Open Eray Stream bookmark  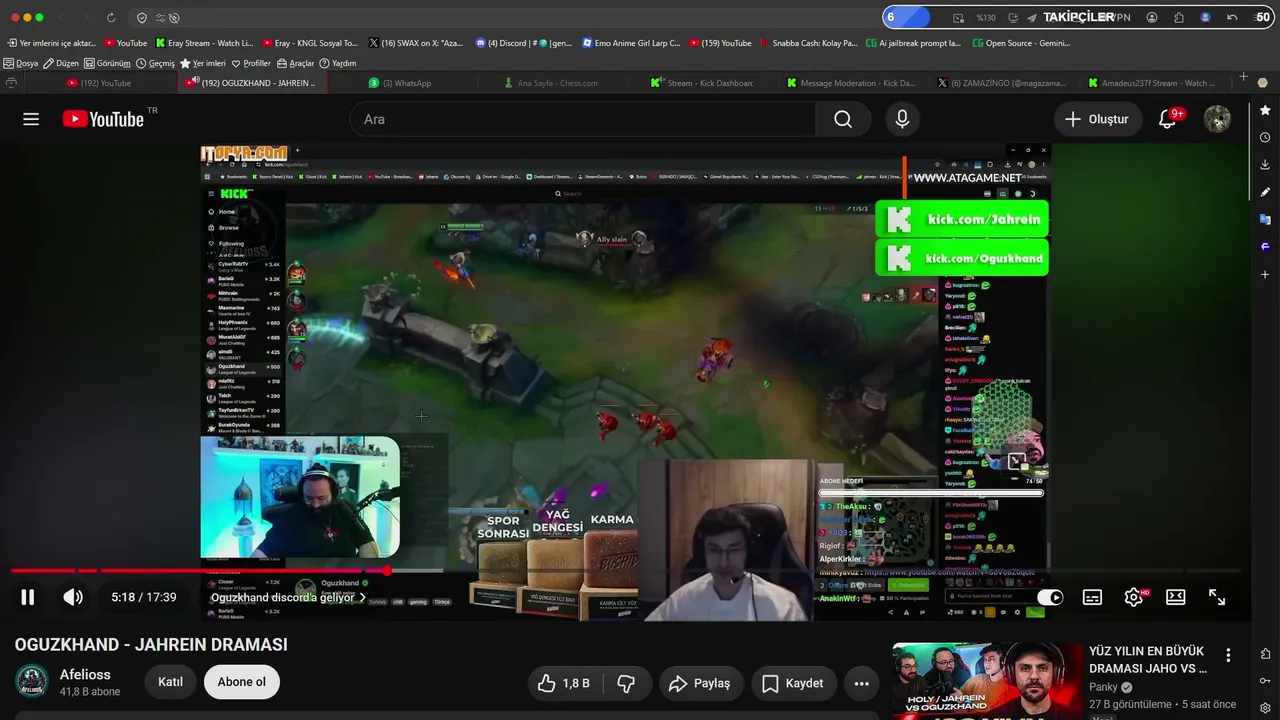pos(204,43)
